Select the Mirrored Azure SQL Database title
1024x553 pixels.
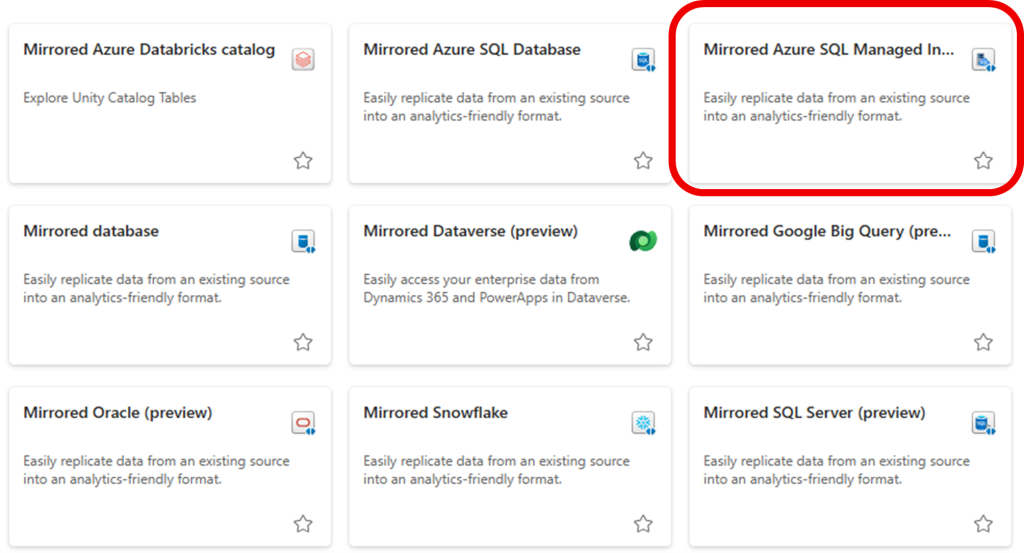tap(472, 50)
